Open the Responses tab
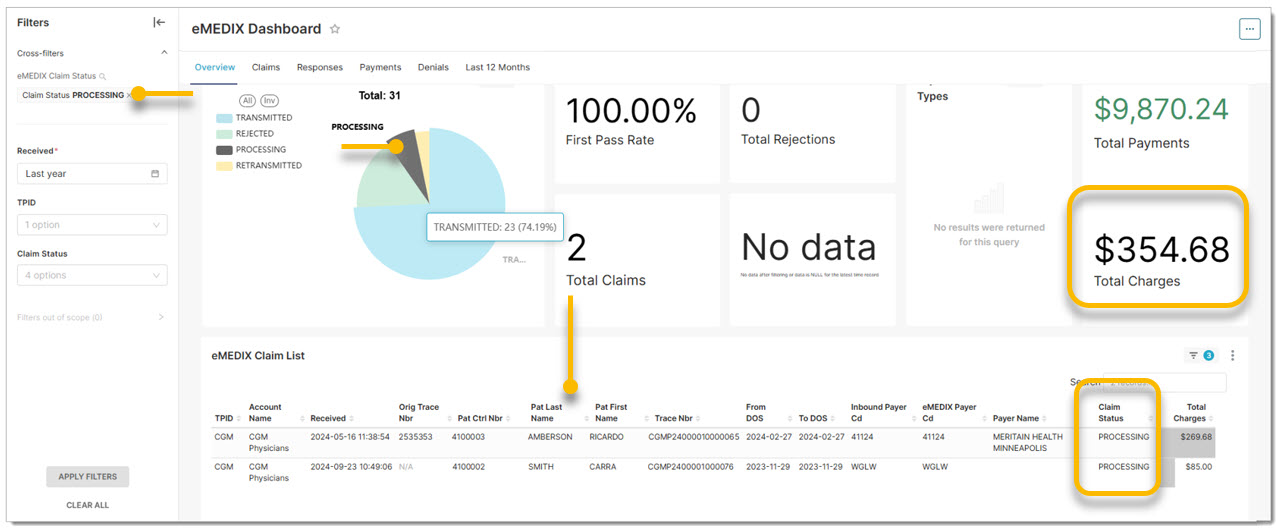1276x528 pixels. [319, 67]
